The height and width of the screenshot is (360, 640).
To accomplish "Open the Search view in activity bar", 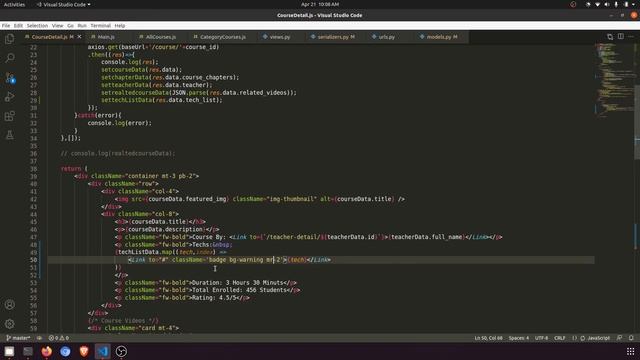I will pos(9,58).
